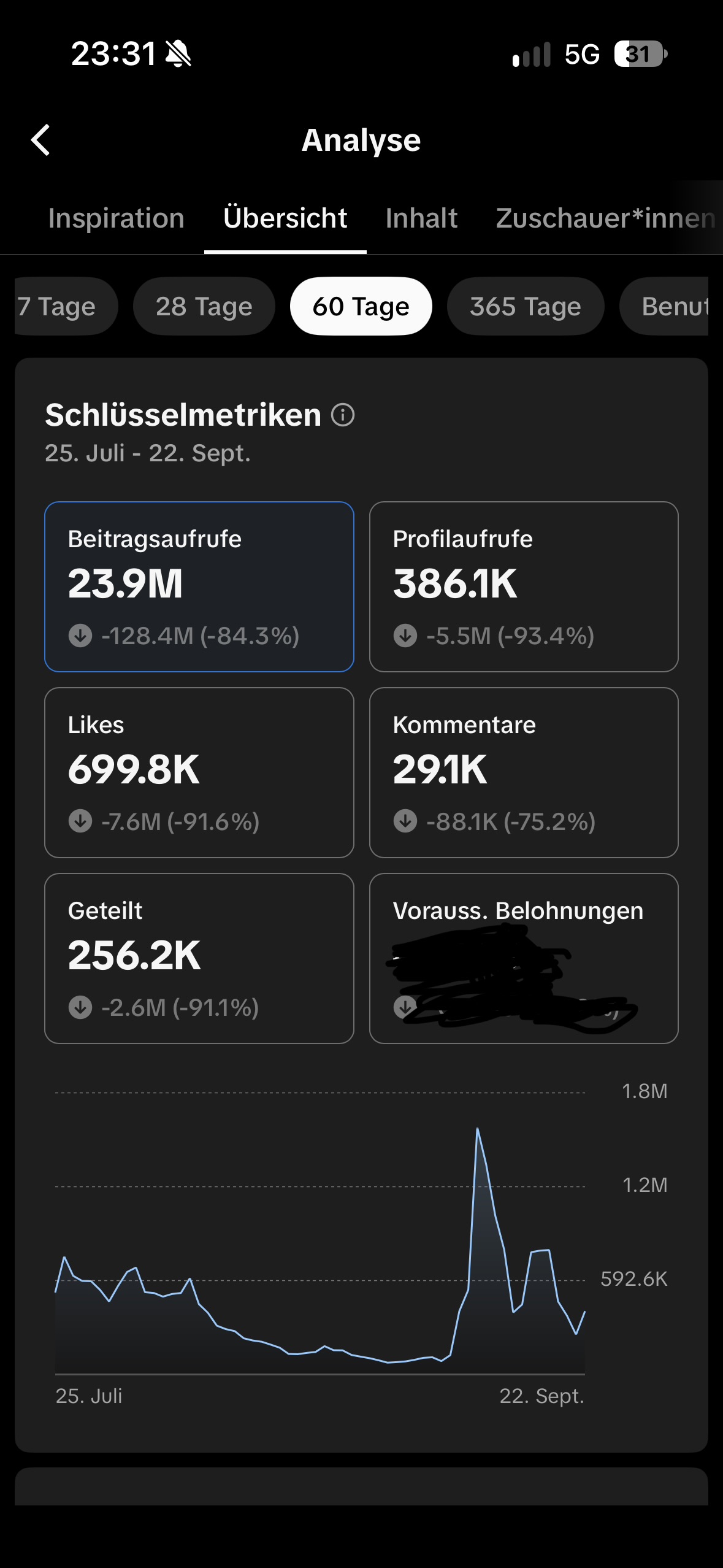Select the 28 Tage time range
Screen dimensions: 723x1568
[x=204, y=306]
